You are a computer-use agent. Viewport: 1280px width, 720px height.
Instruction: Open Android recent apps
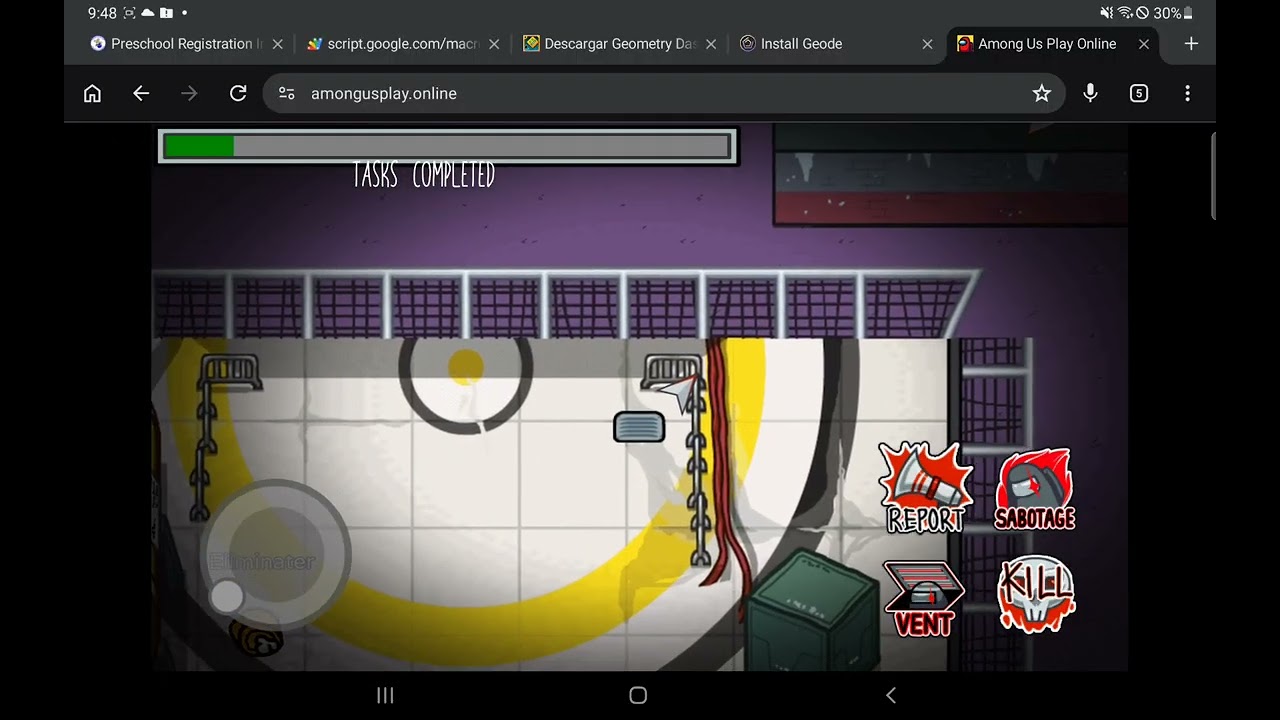[x=385, y=695]
